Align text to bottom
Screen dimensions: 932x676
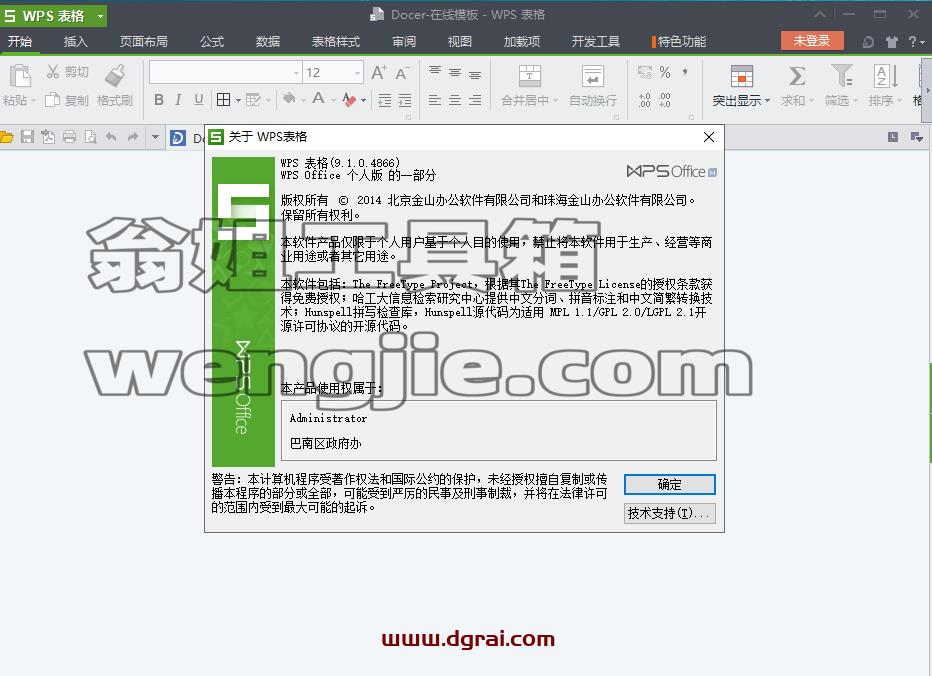coord(475,74)
